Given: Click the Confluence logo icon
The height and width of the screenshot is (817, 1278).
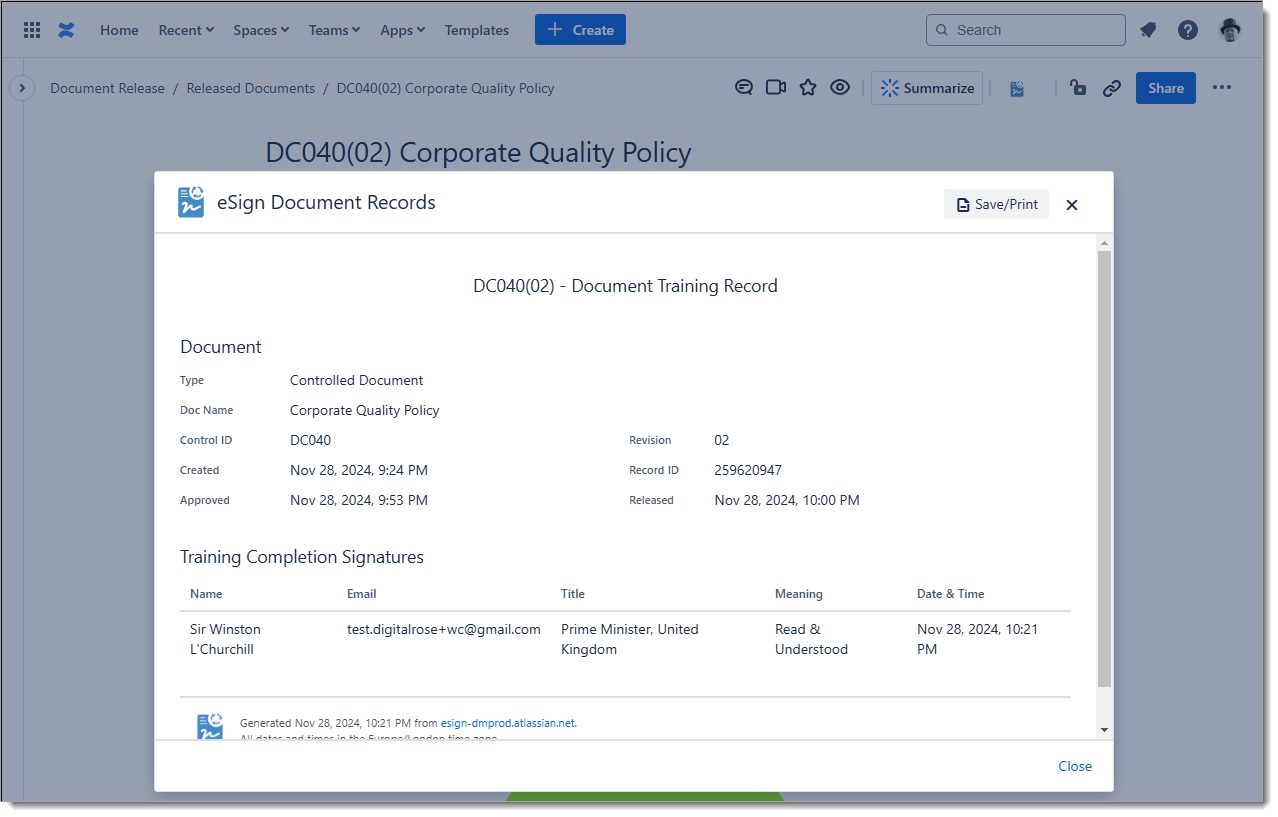Looking at the screenshot, I should point(66,30).
